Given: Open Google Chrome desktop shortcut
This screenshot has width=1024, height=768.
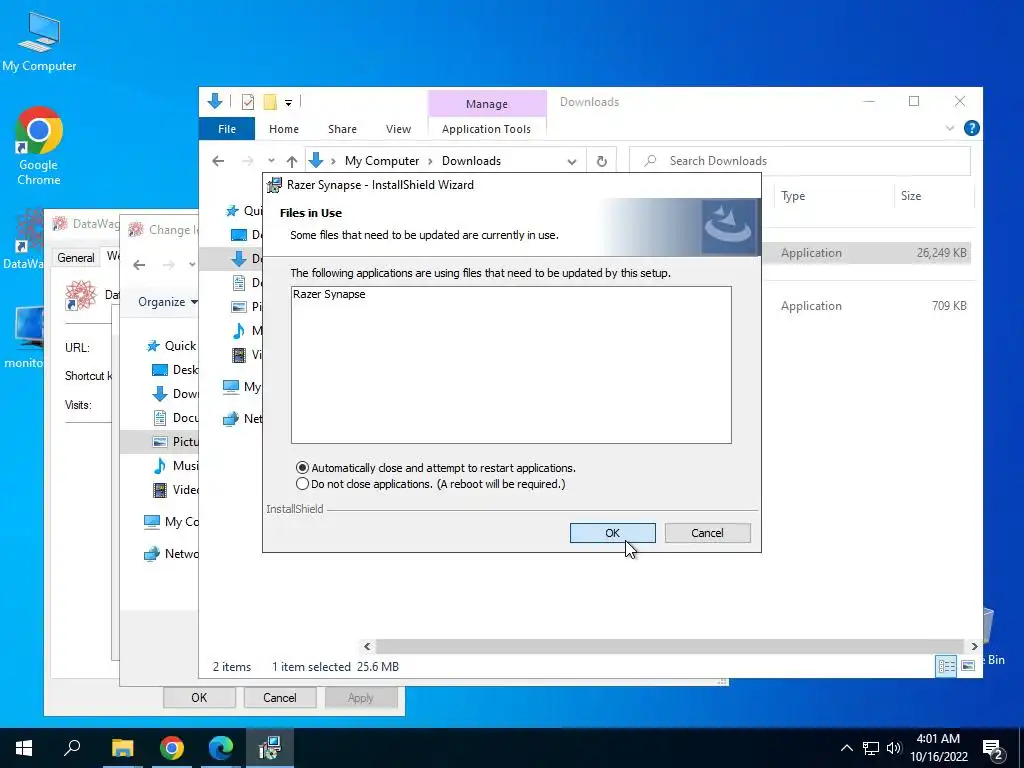Looking at the screenshot, I should (x=39, y=146).
